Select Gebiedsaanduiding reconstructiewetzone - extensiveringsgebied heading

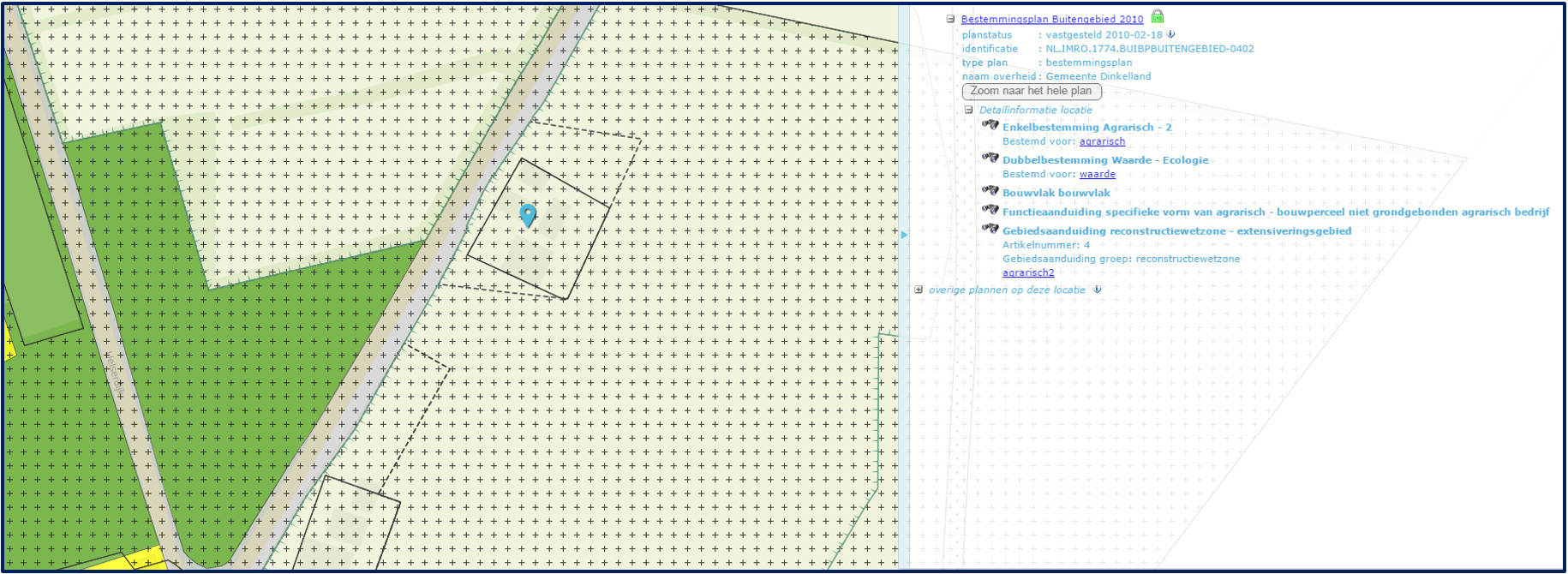click(x=1177, y=230)
